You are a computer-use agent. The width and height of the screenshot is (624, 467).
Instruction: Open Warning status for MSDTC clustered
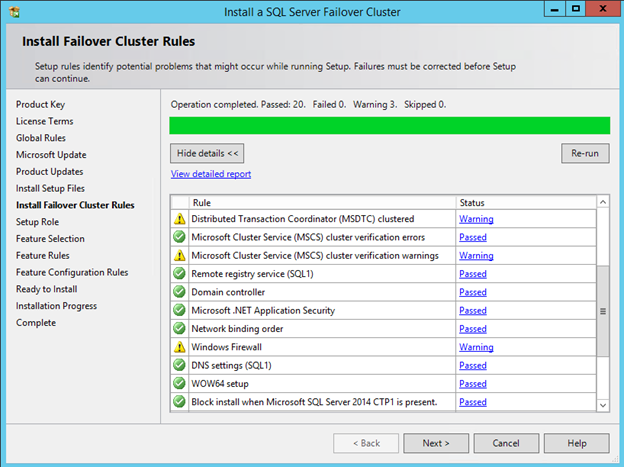(x=476, y=219)
